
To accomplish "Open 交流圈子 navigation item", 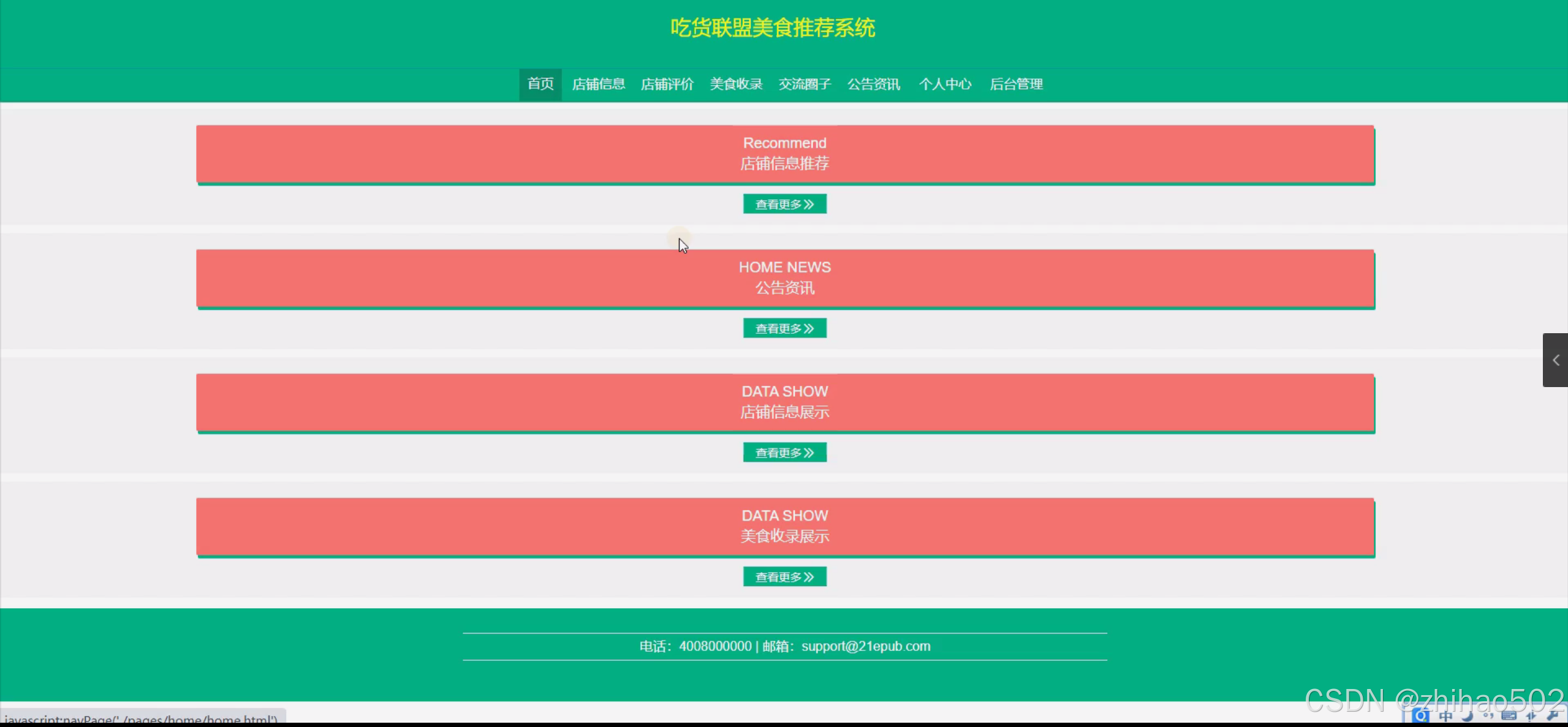I will [x=804, y=84].
